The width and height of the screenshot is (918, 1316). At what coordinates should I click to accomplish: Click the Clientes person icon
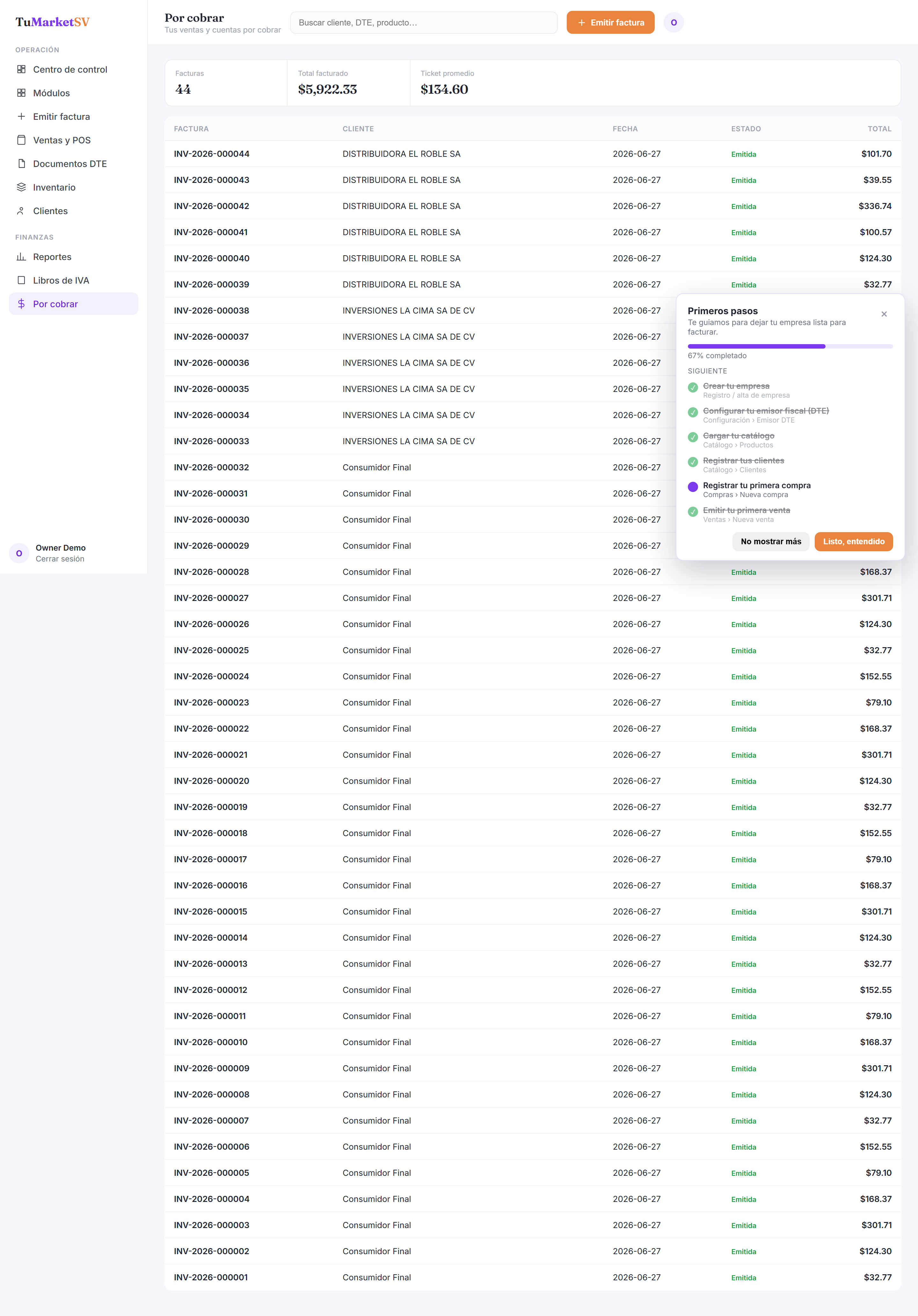coord(21,211)
